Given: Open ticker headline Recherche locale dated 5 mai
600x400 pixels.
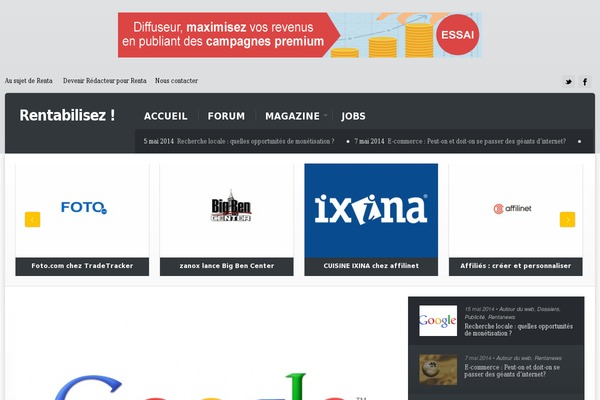Looking at the screenshot, I should 256,141.
